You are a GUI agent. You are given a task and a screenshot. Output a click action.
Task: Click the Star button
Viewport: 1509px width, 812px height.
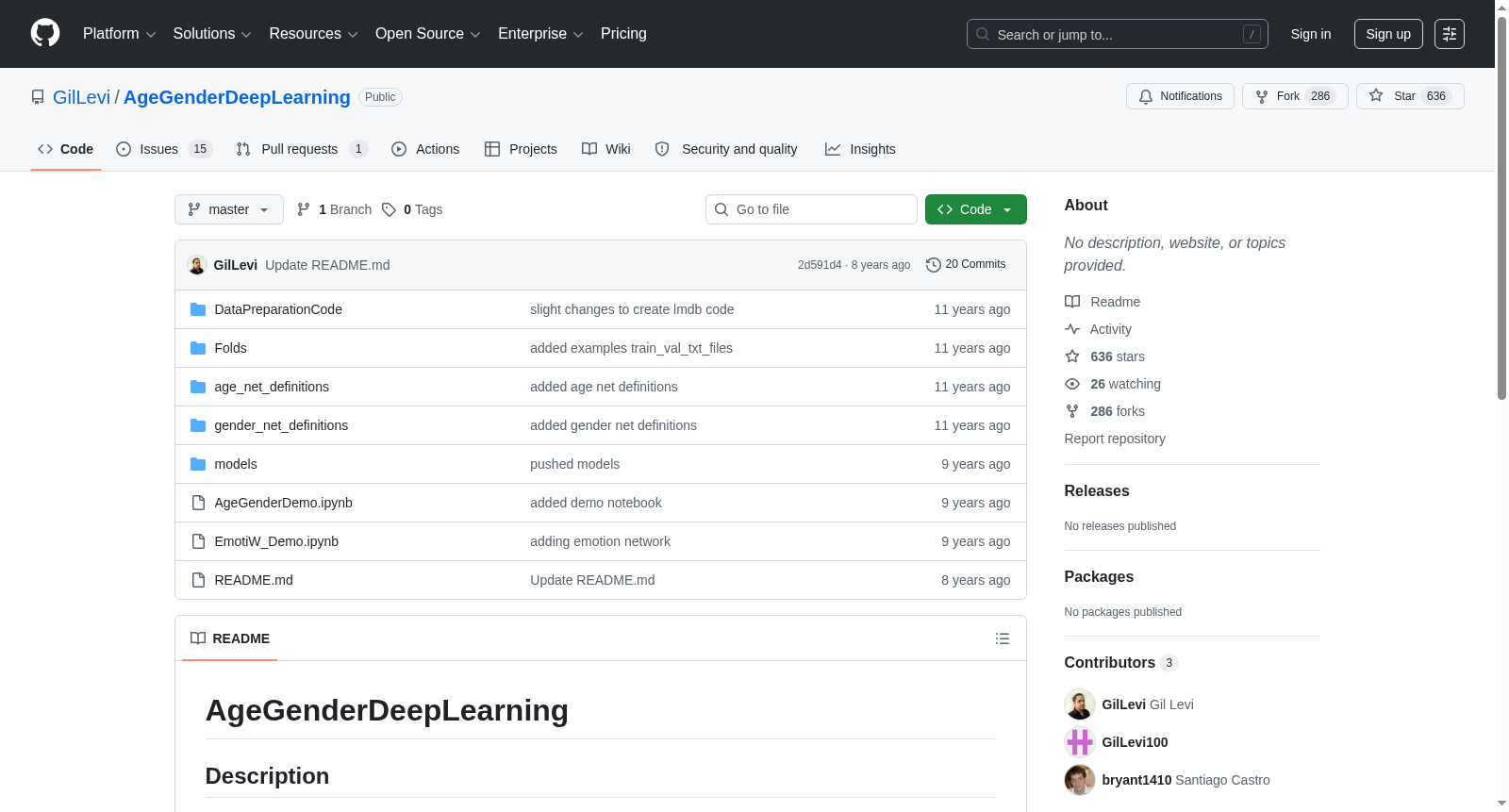(x=1410, y=96)
